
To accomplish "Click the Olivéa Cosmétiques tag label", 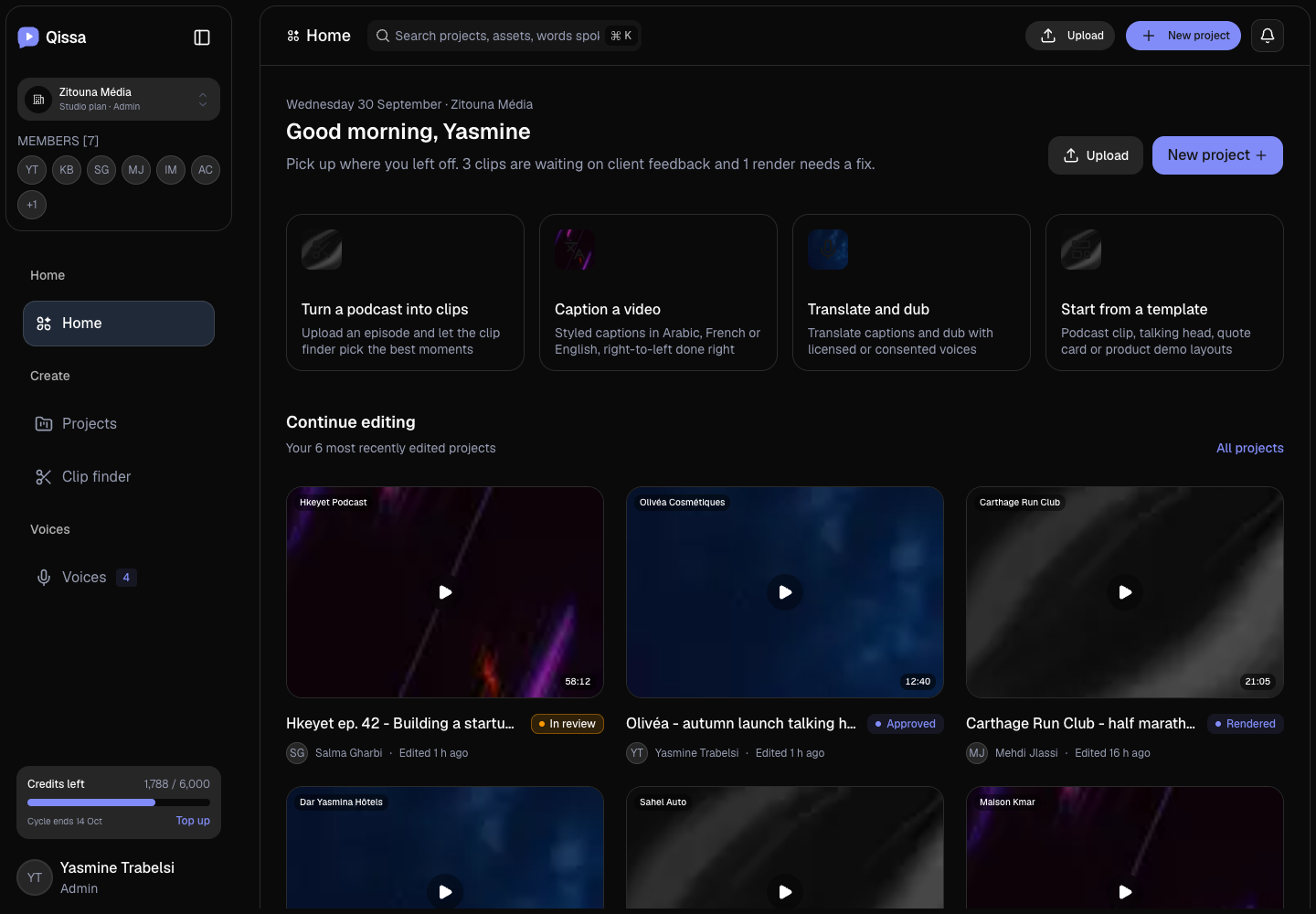I will 683,503.
